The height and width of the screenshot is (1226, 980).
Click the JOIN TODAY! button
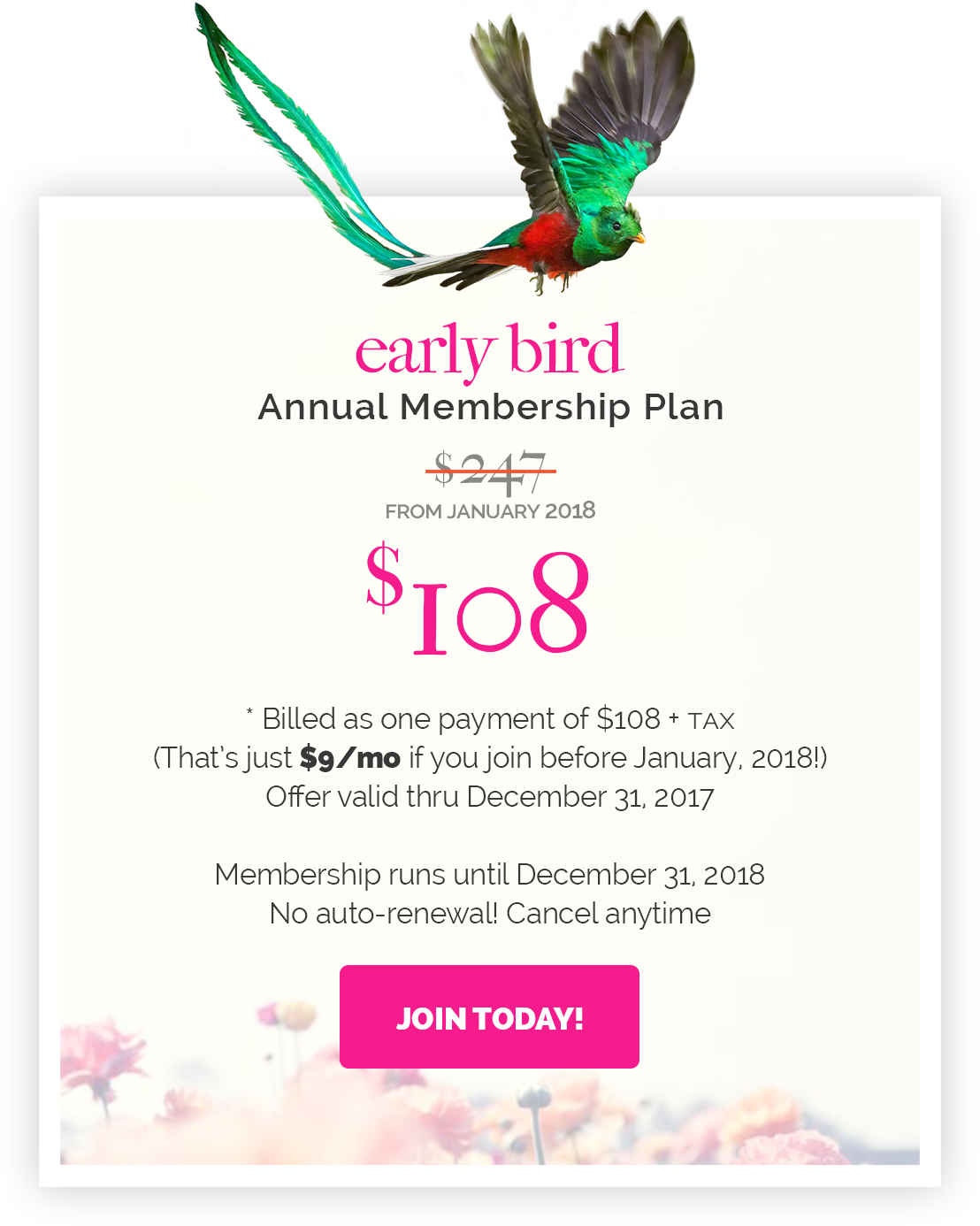coord(489,1016)
